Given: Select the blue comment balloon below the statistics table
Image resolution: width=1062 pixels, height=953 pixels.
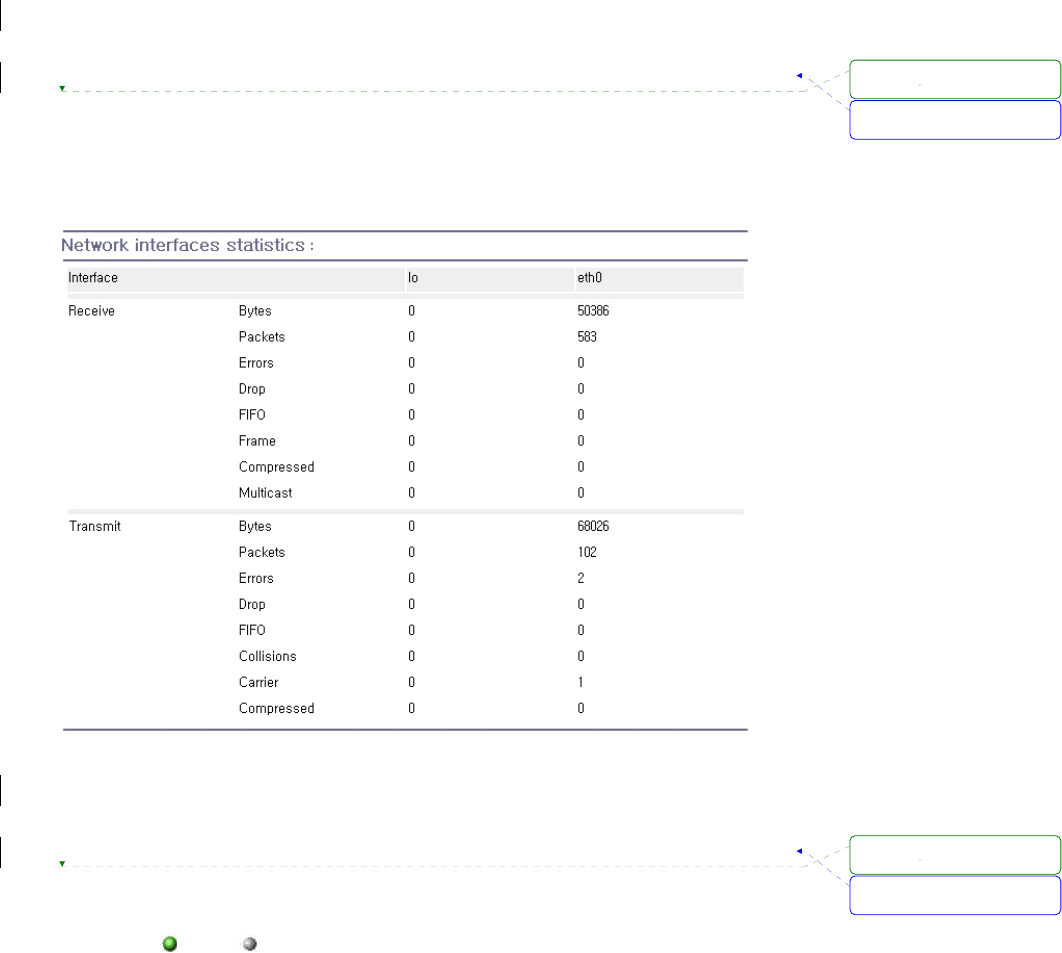Looking at the screenshot, I should click(x=955, y=895).
